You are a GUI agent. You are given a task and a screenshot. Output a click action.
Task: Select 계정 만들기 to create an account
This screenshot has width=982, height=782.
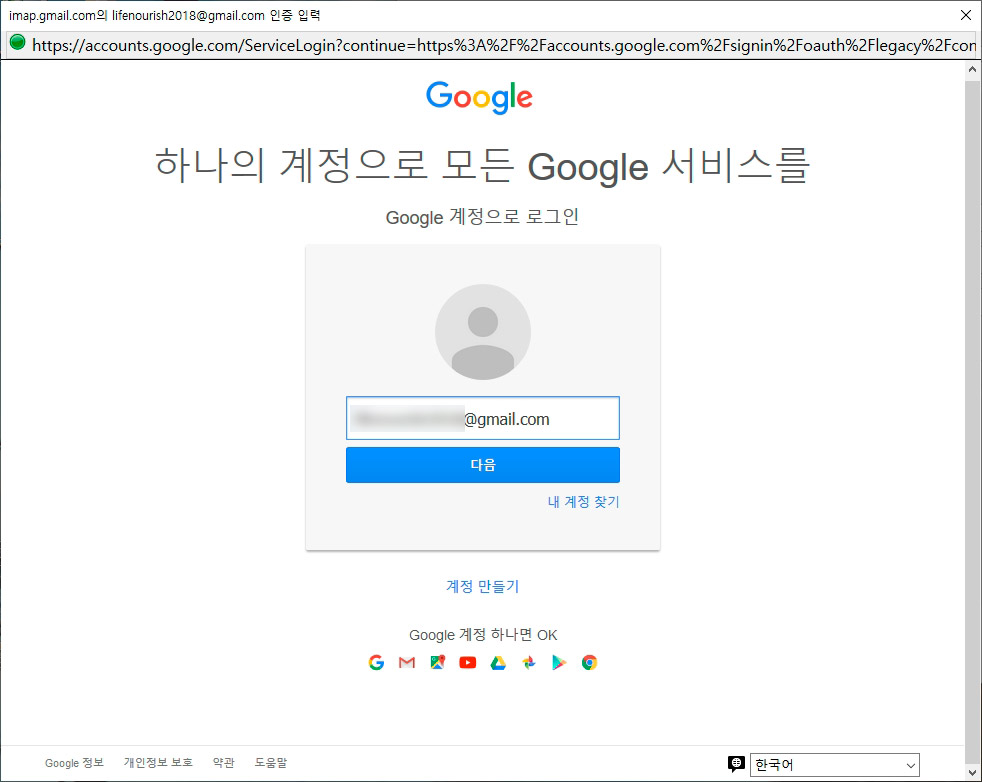[x=483, y=587]
